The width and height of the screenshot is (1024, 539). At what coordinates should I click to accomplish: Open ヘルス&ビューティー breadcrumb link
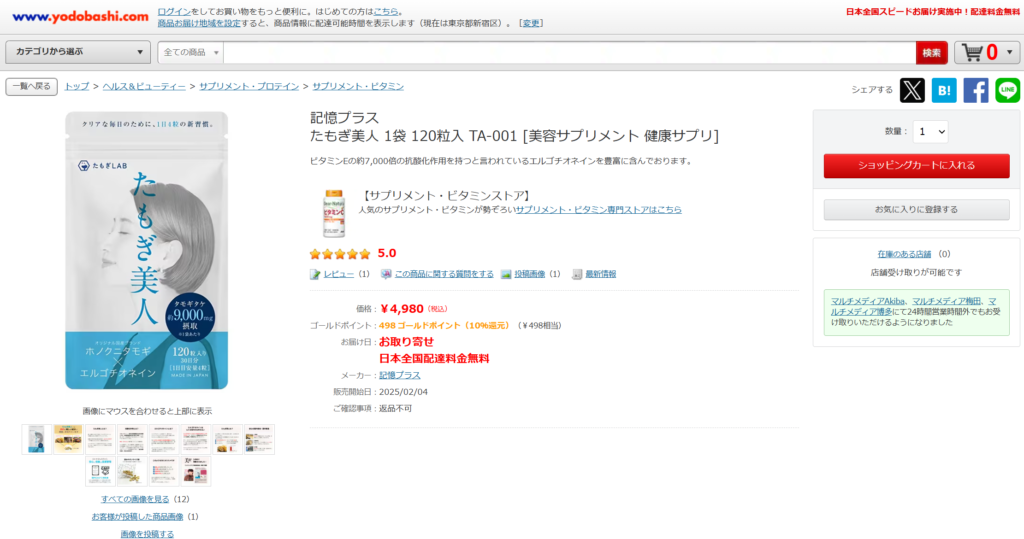[144, 86]
